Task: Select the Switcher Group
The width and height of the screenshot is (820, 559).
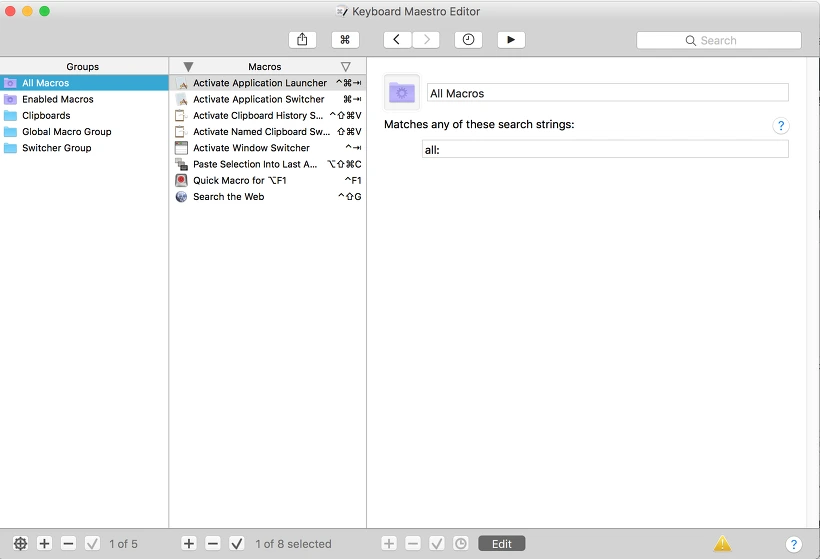Action: (84, 147)
